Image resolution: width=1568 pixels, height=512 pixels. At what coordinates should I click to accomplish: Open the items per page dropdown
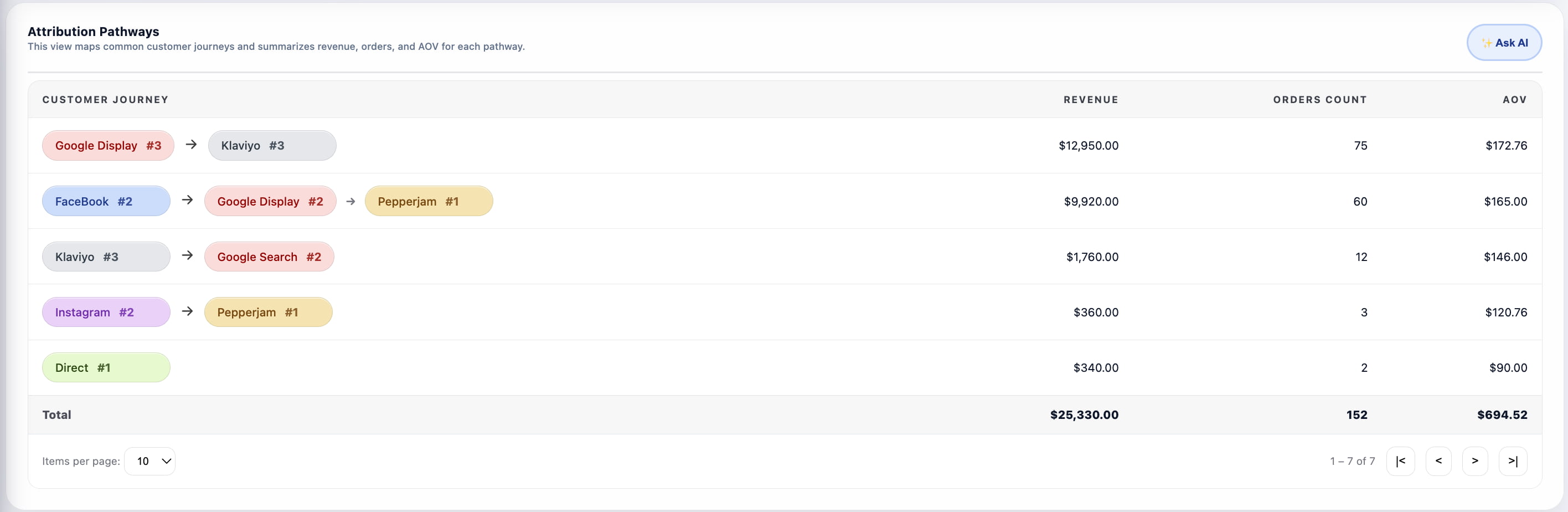point(149,461)
